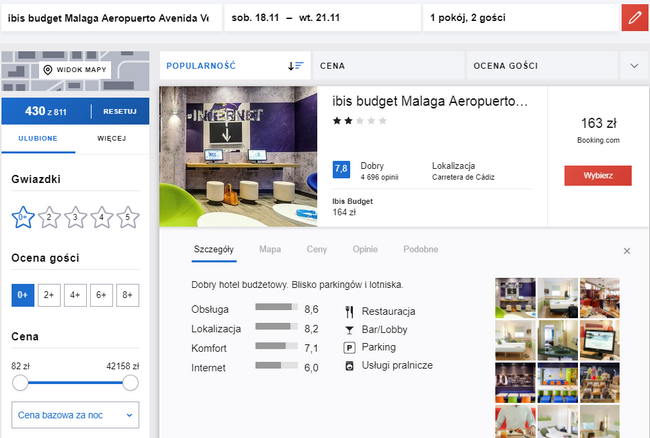Viewport: 650px width, 438px height.
Task: Select the 0+ guest rating filter
Action: (x=23, y=295)
